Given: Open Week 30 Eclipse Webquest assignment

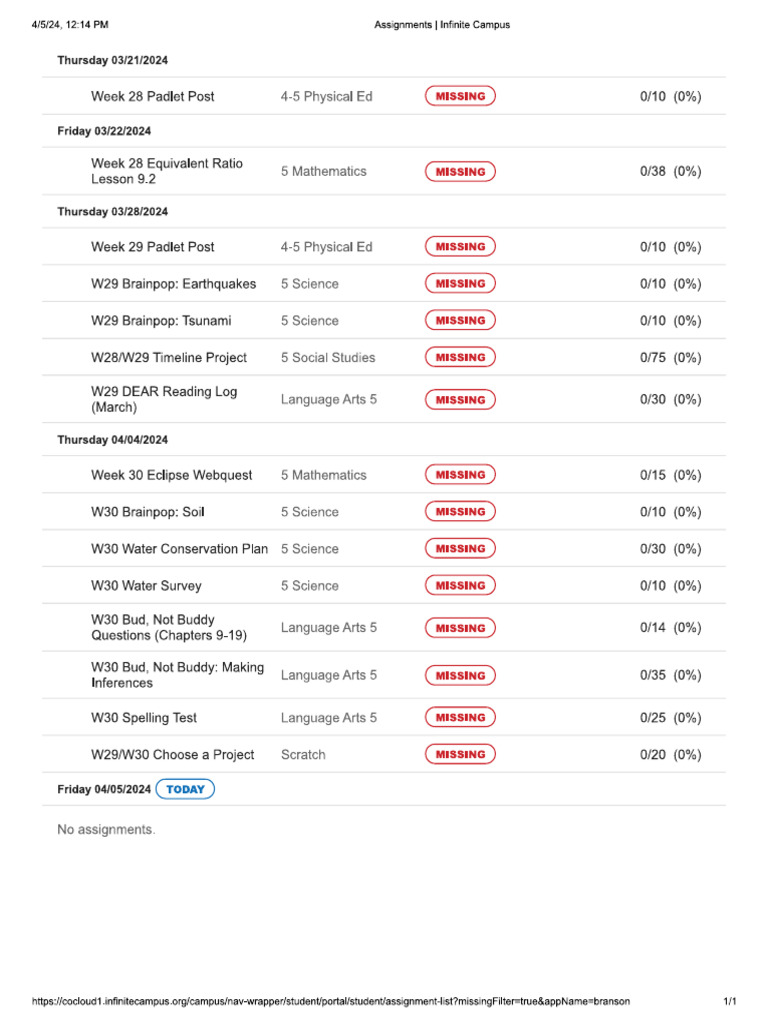Looking at the screenshot, I should click(171, 475).
